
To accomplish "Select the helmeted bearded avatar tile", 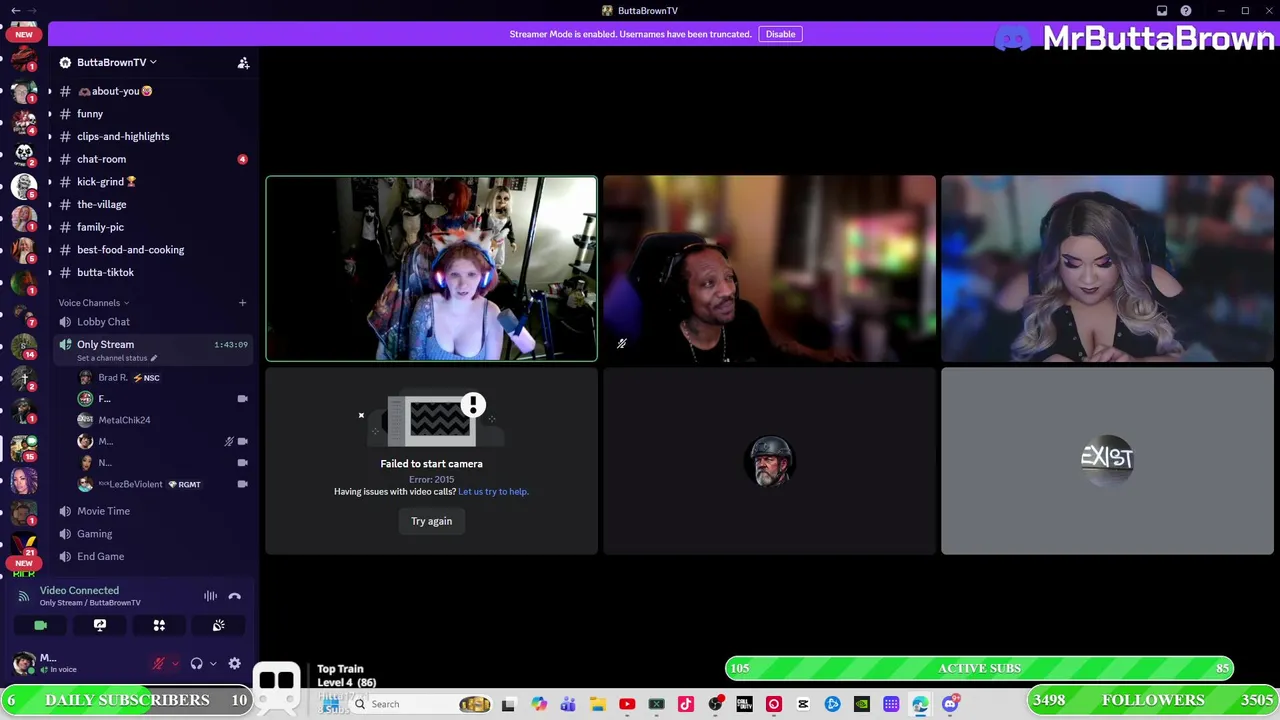I will [769, 461].
